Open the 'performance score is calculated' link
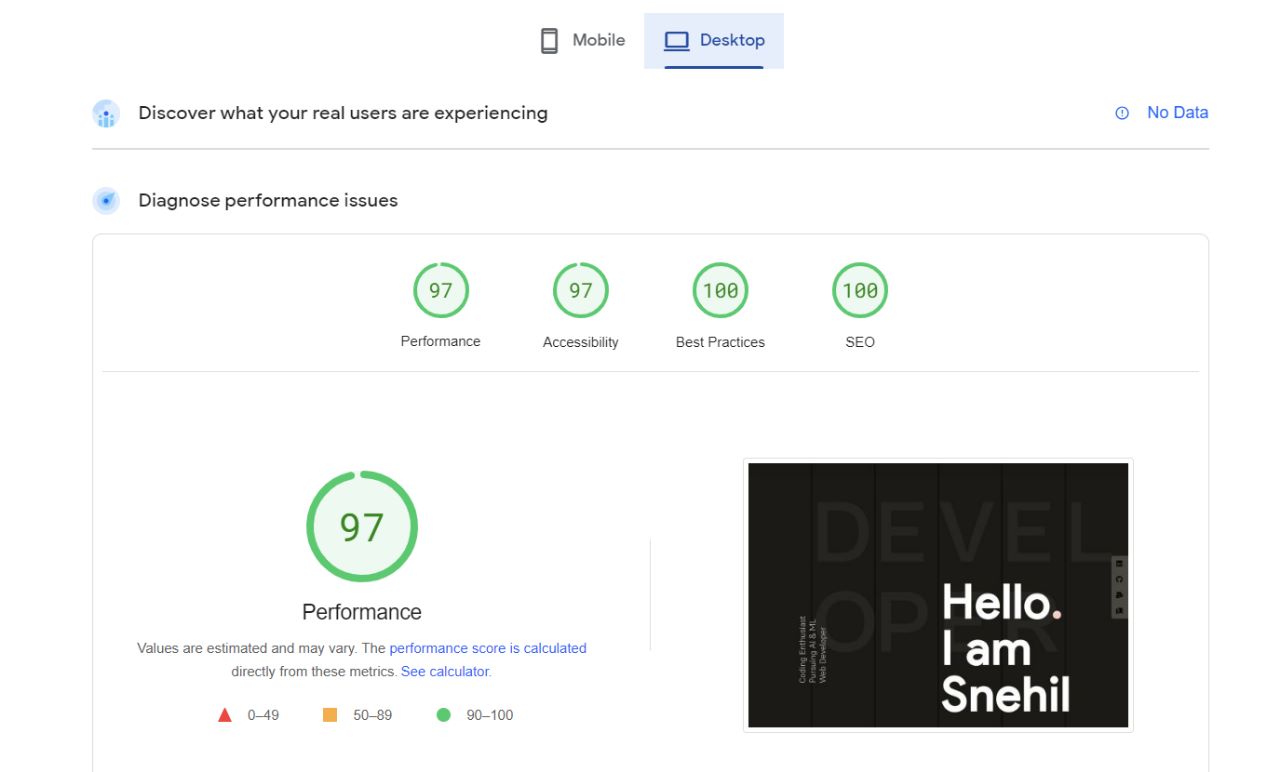Viewport: 1280px width, 772px height. click(488, 648)
